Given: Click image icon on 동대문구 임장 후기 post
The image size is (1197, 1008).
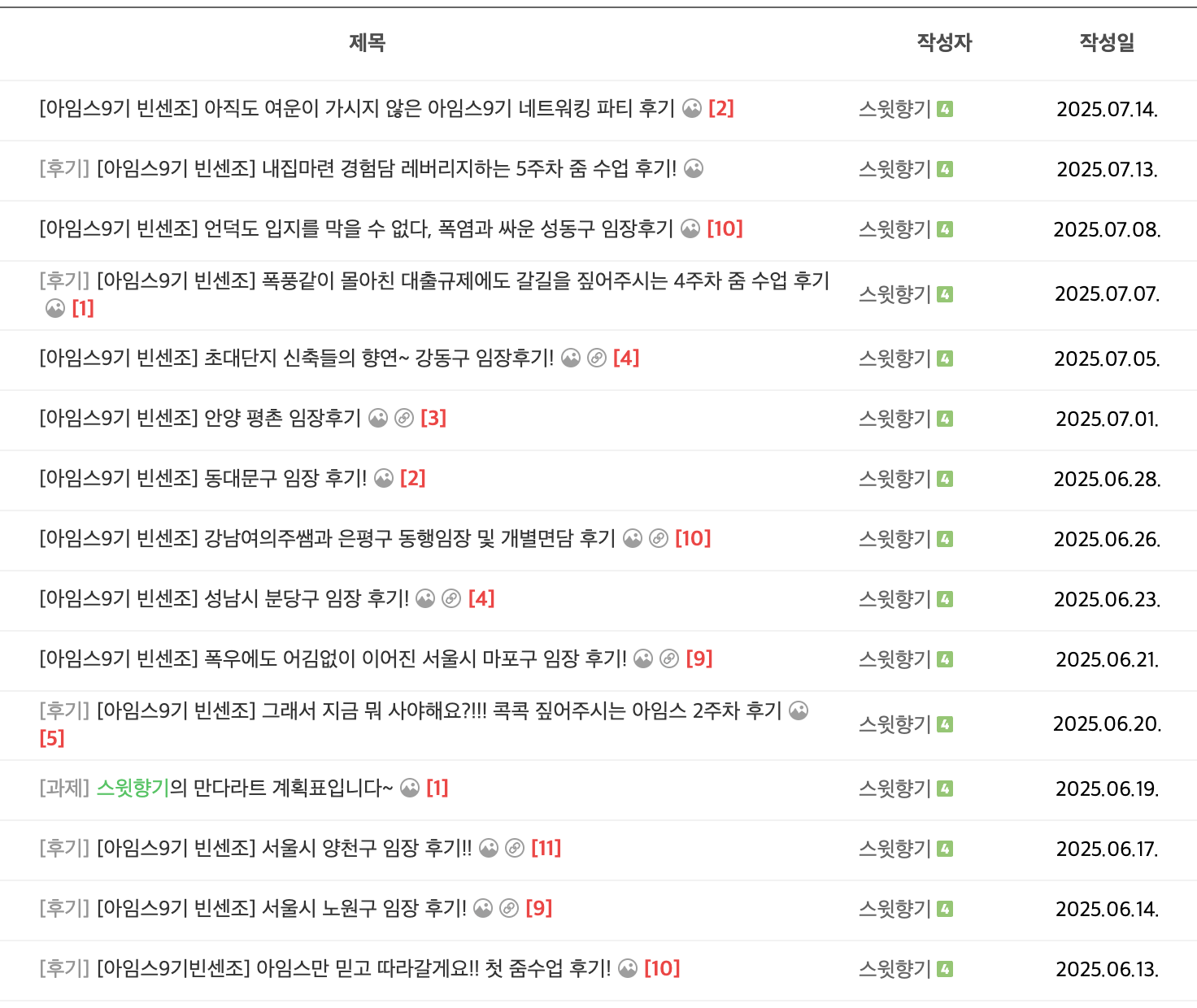Looking at the screenshot, I should (384, 478).
